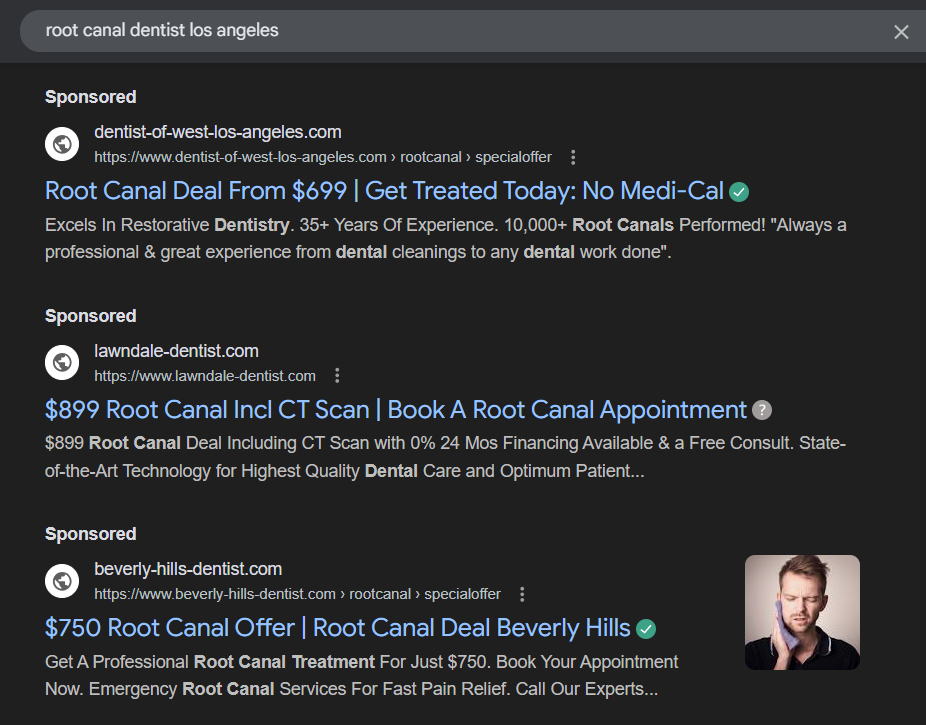Clear the search query with X icon
Image resolution: width=926 pixels, height=725 pixels.
(x=901, y=32)
